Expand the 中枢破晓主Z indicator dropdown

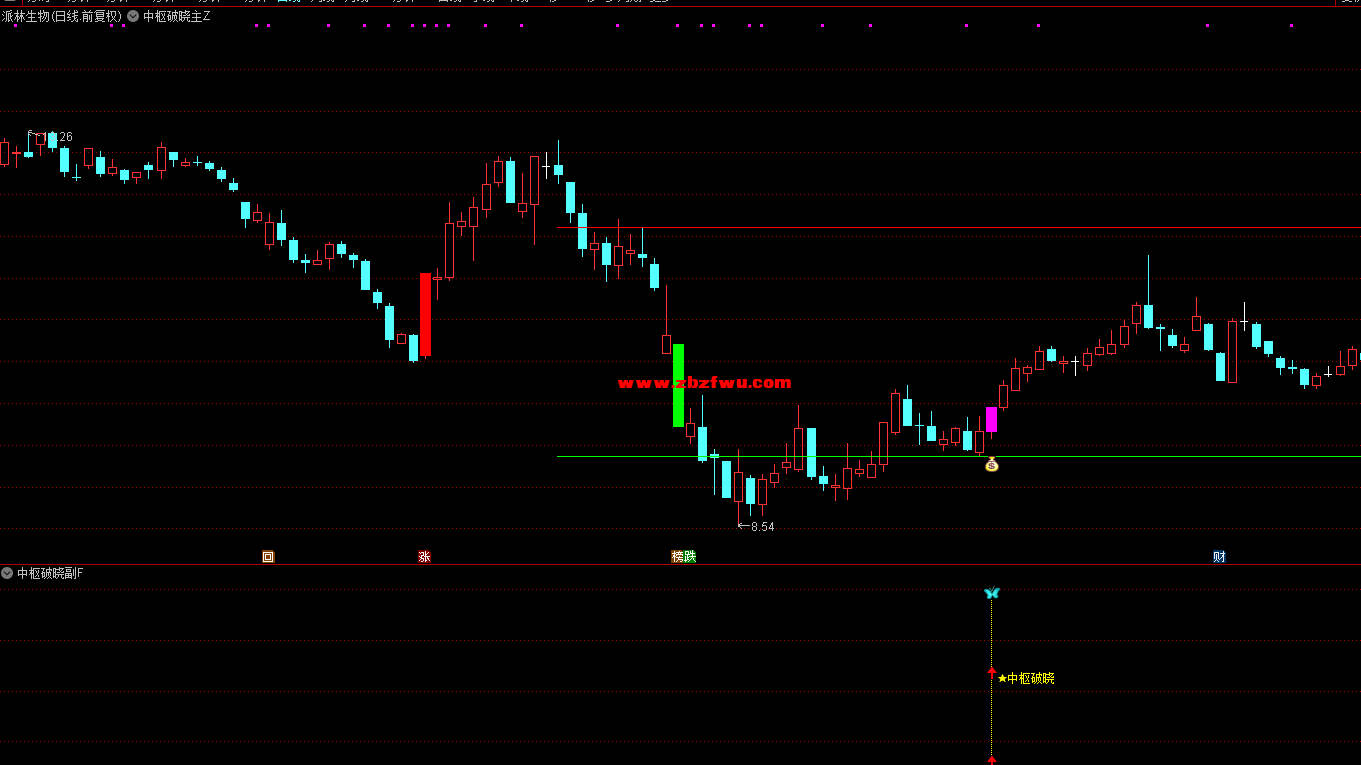(x=133, y=16)
